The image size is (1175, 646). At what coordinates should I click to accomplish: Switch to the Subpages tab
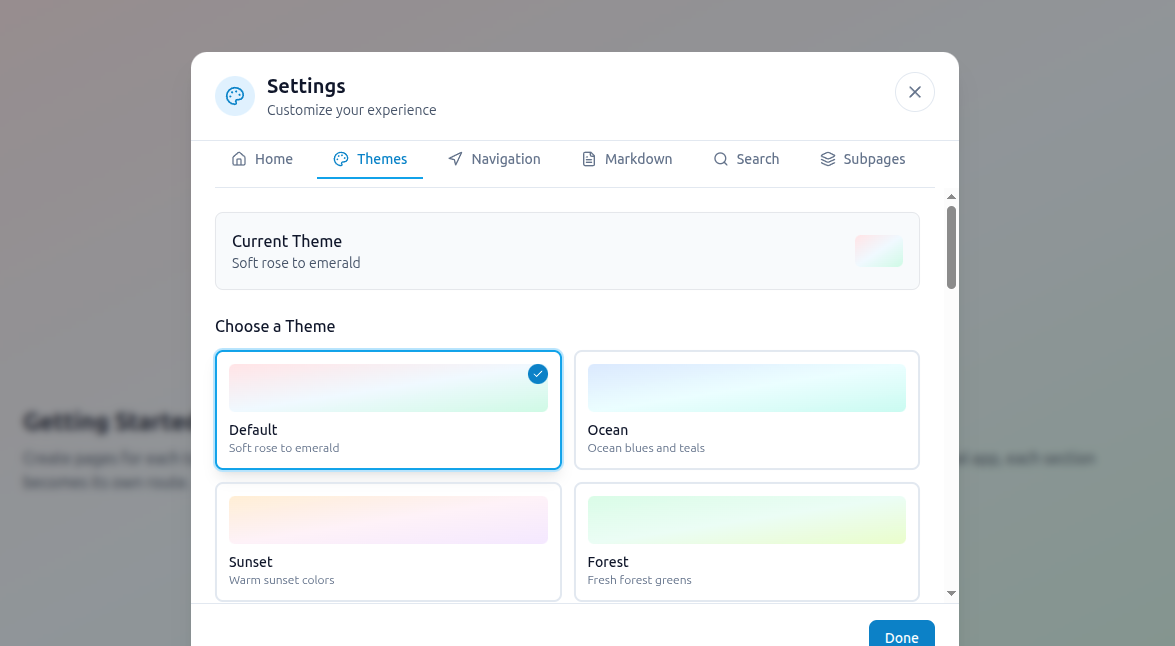click(863, 159)
